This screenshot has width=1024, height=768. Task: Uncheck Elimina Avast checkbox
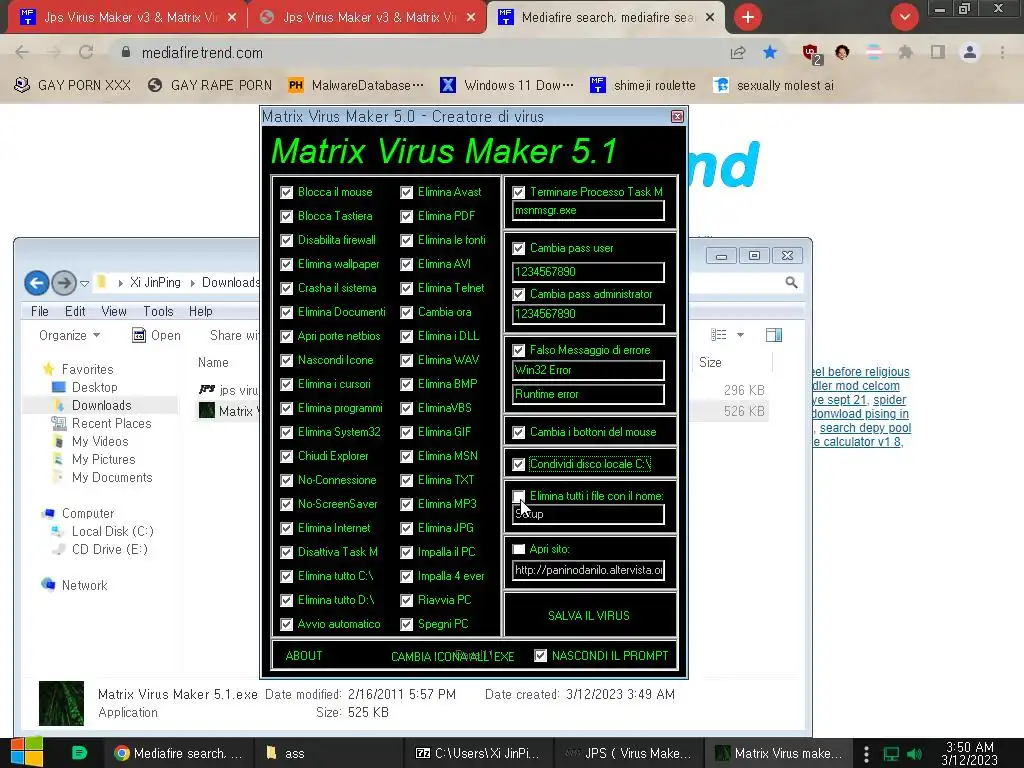pyautogui.click(x=406, y=192)
